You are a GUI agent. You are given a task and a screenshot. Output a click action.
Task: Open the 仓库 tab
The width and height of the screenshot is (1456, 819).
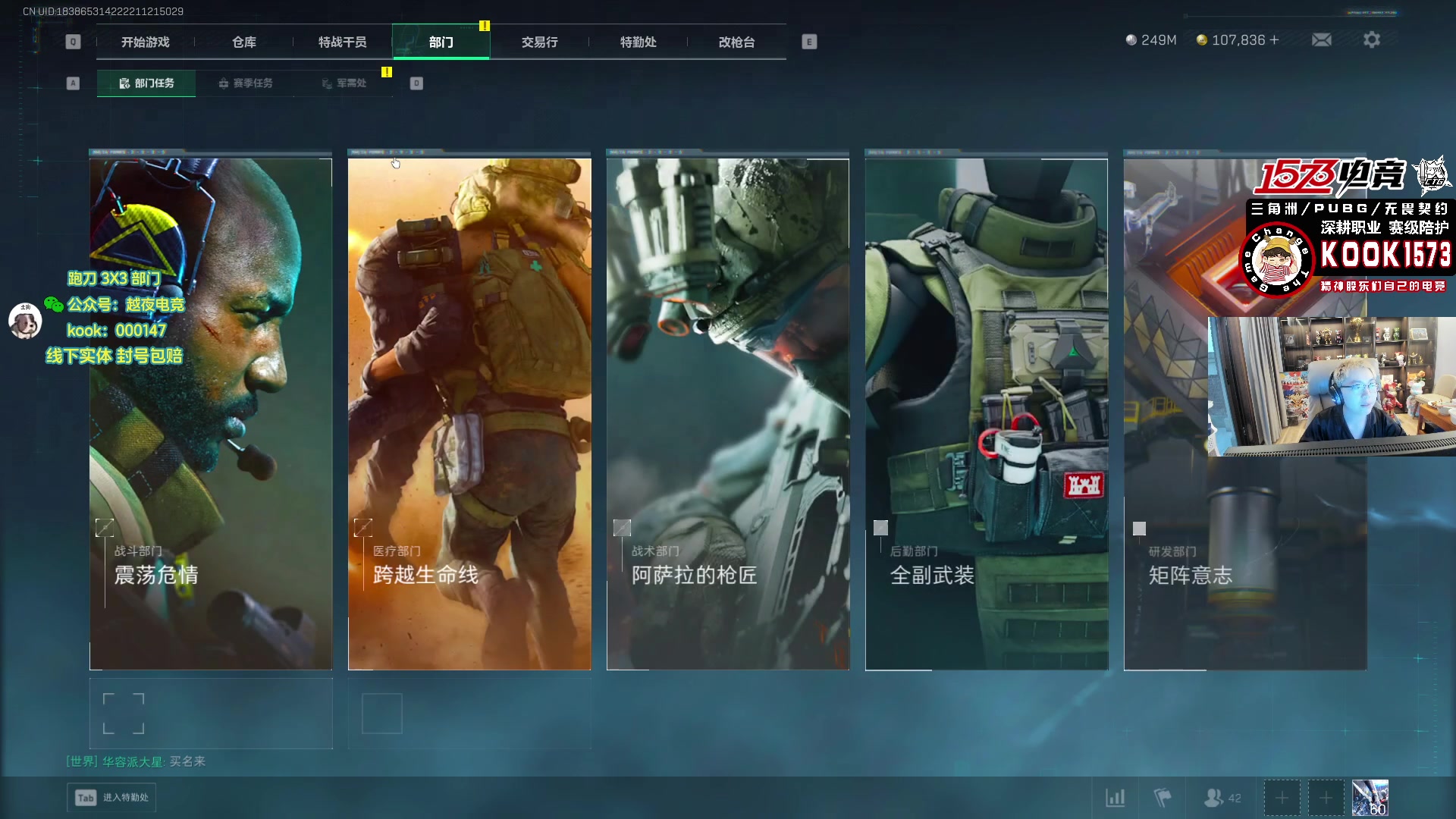(x=243, y=42)
